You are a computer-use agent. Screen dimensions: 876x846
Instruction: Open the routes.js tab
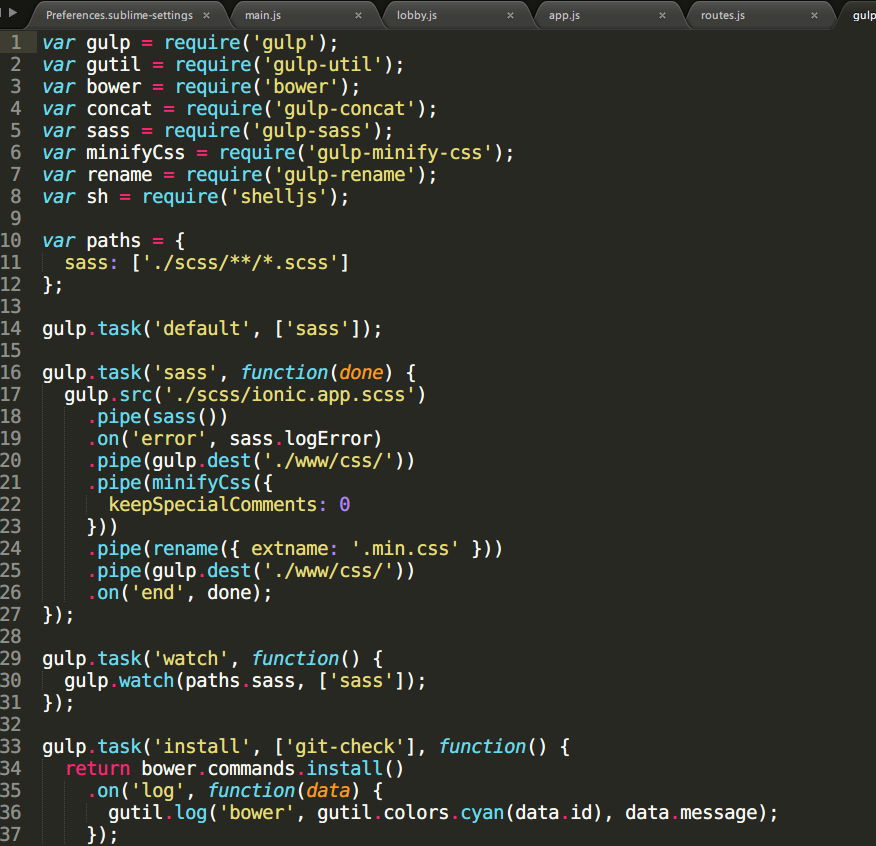point(723,15)
